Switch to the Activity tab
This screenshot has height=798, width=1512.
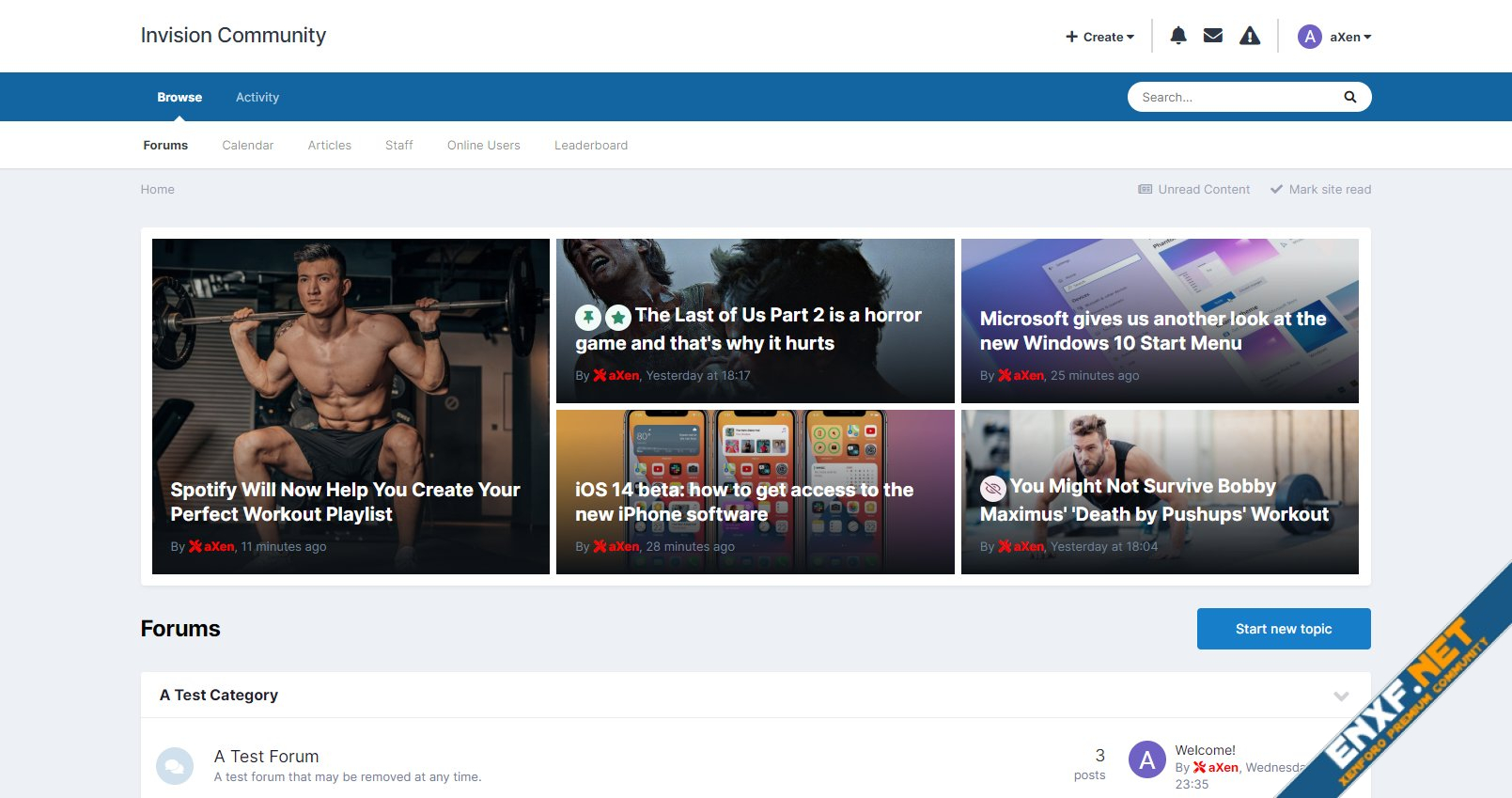click(x=257, y=97)
